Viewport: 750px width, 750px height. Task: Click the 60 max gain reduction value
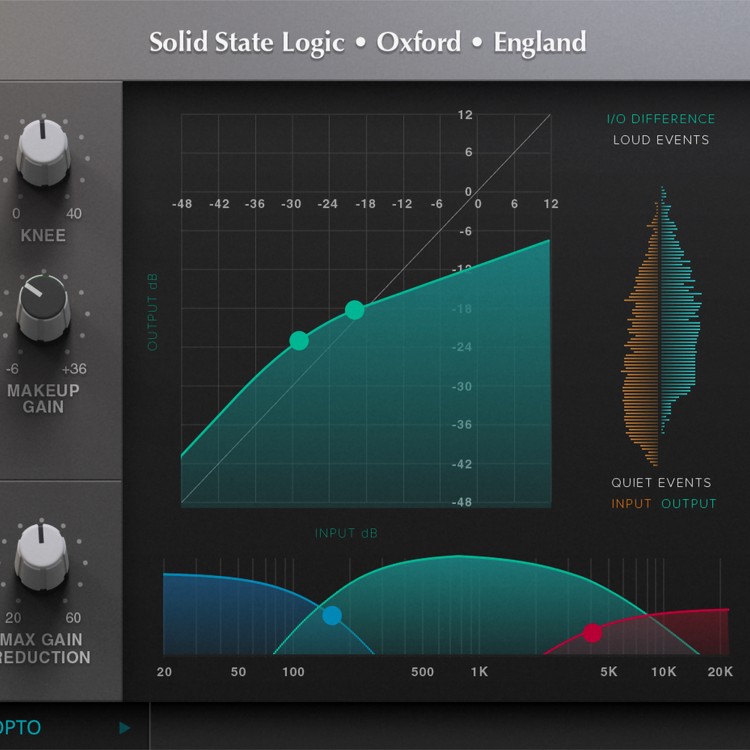(73, 618)
